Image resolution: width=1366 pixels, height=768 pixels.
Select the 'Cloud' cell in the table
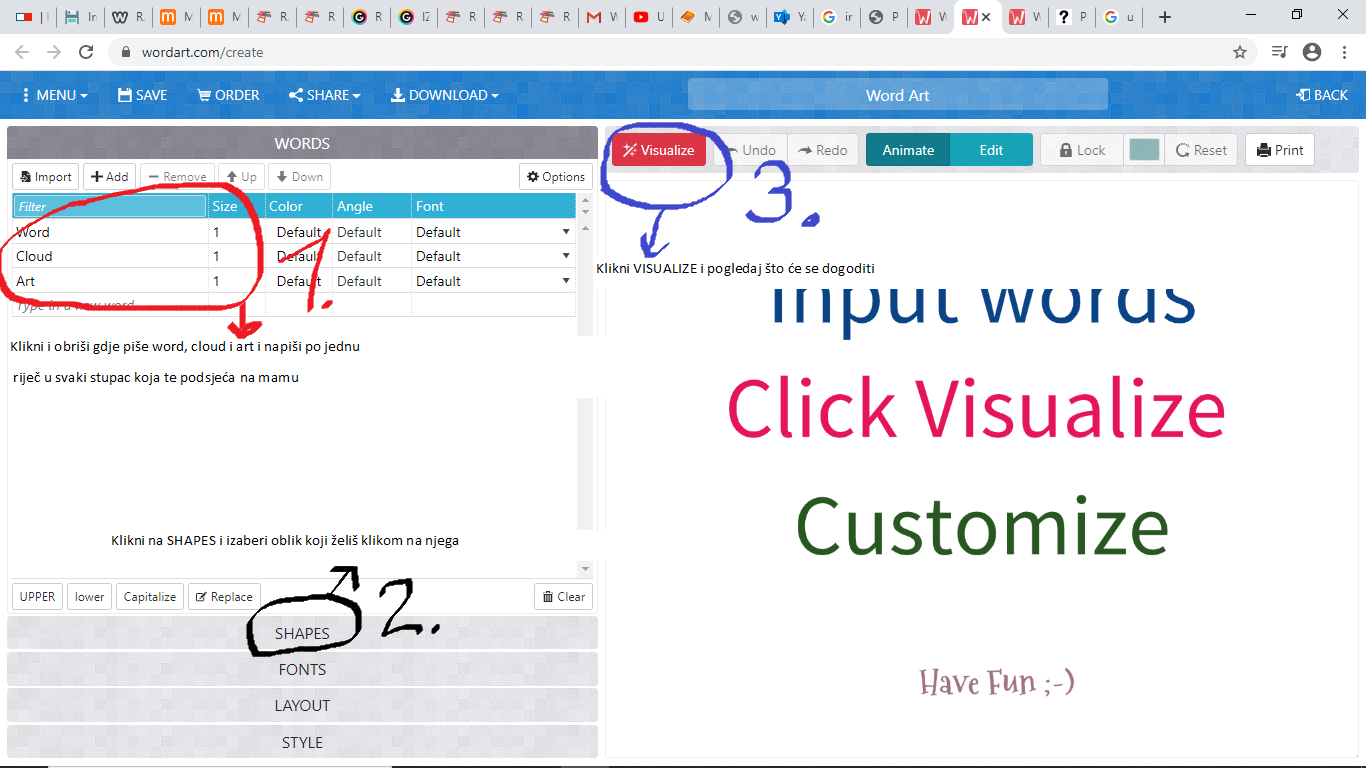click(110, 256)
